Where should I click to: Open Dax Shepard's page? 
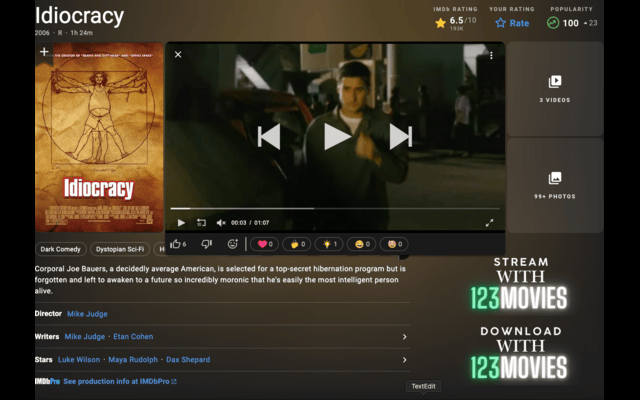coord(188,360)
